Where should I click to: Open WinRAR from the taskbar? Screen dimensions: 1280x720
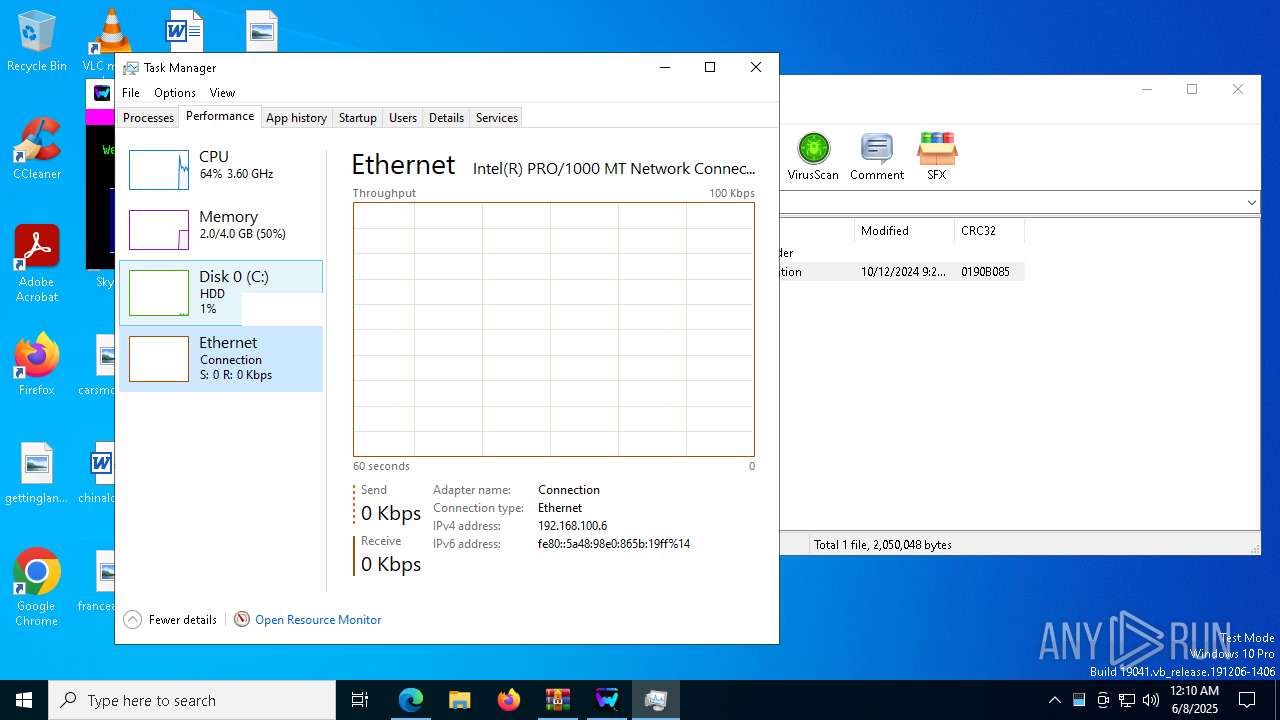click(x=558, y=700)
